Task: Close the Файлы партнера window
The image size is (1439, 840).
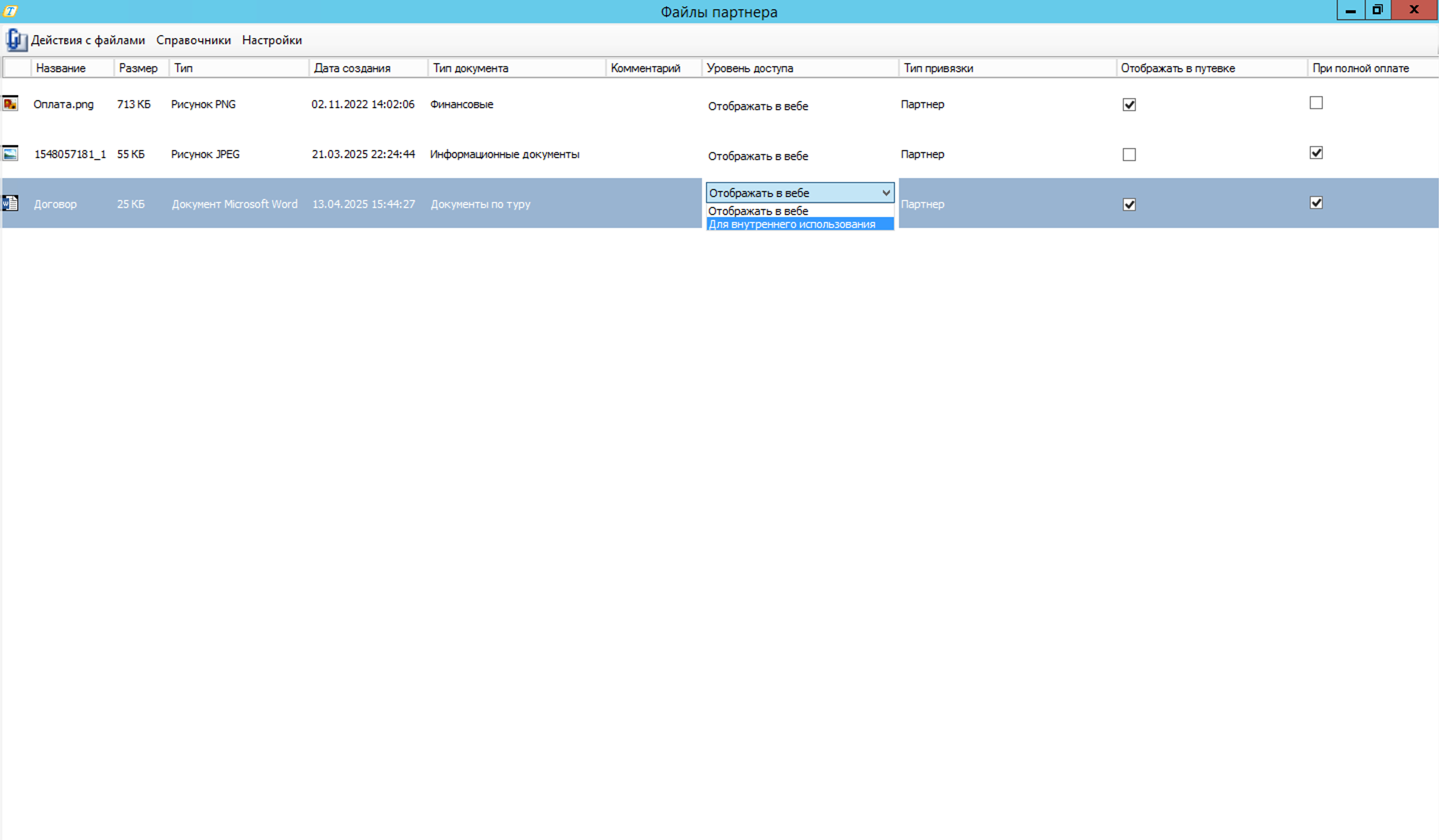Action: tap(1414, 9)
